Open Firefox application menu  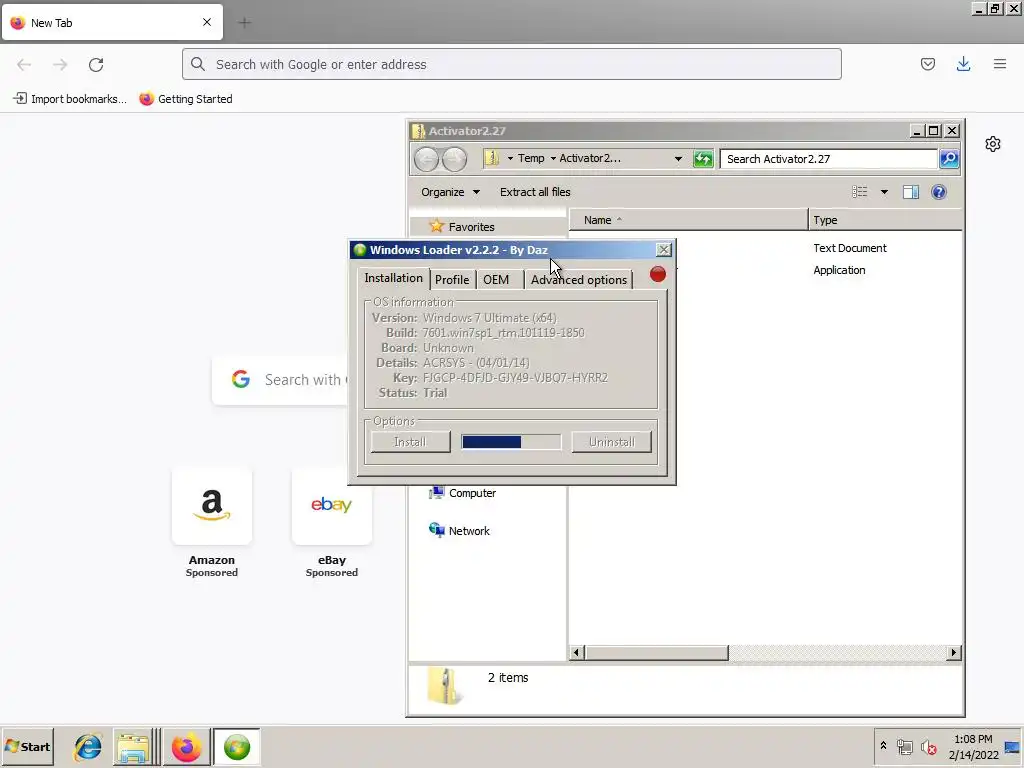[999, 64]
